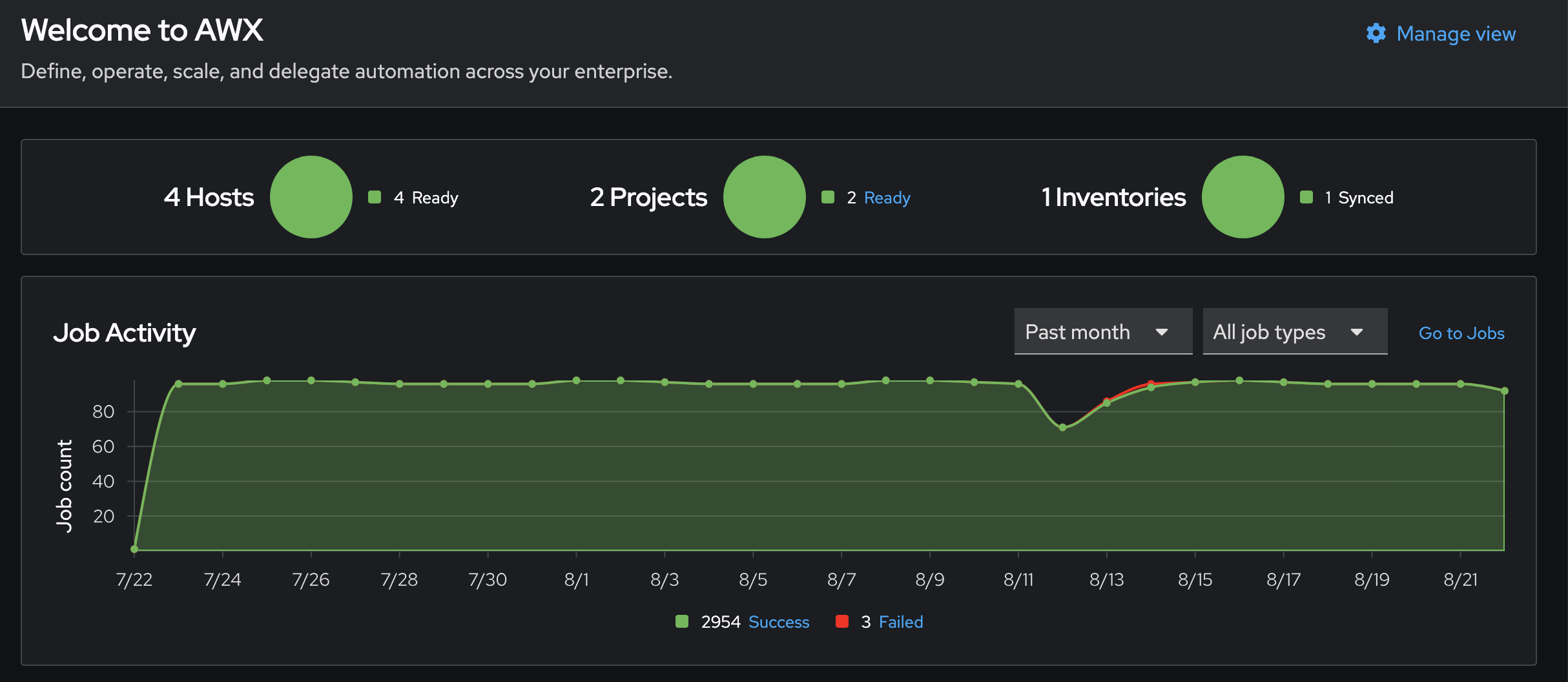This screenshot has width=1568, height=682.
Task: Click the green square beside 1 Synced
Action: pyautogui.click(x=1306, y=197)
